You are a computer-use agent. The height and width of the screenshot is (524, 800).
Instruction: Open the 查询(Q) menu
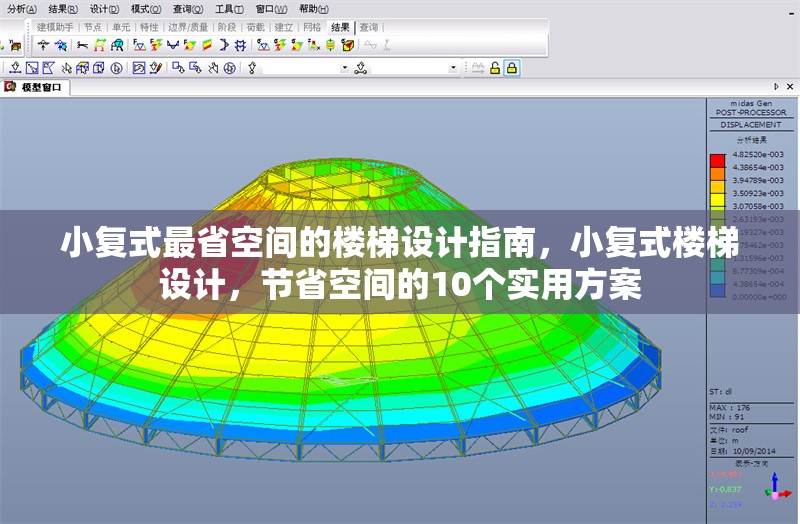click(x=188, y=9)
